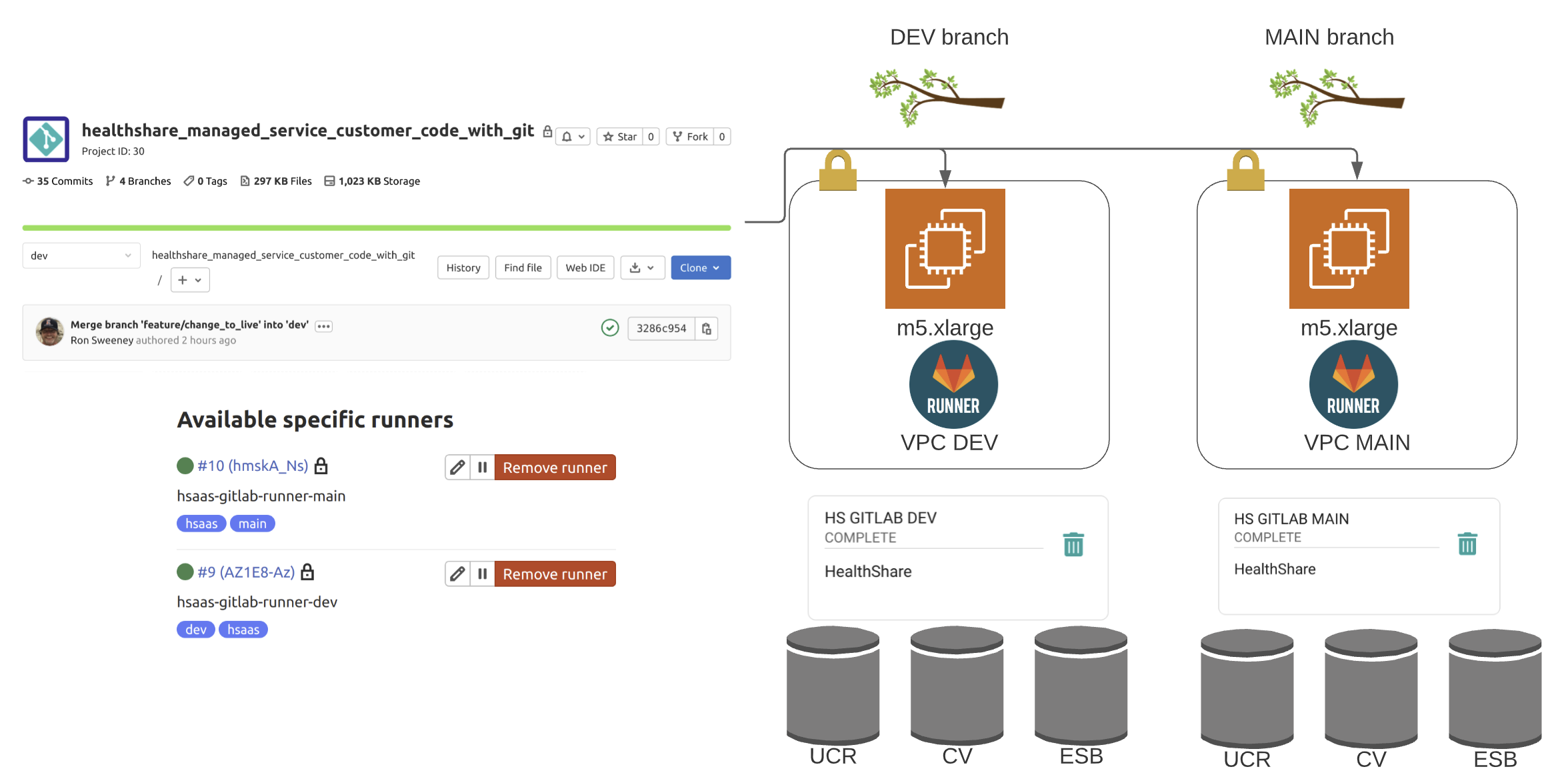The height and width of the screenshot is (783, 1568).
Task: Click the GitLab RUNNER badge in VPC MAIN
Action: click(1353, 385)
